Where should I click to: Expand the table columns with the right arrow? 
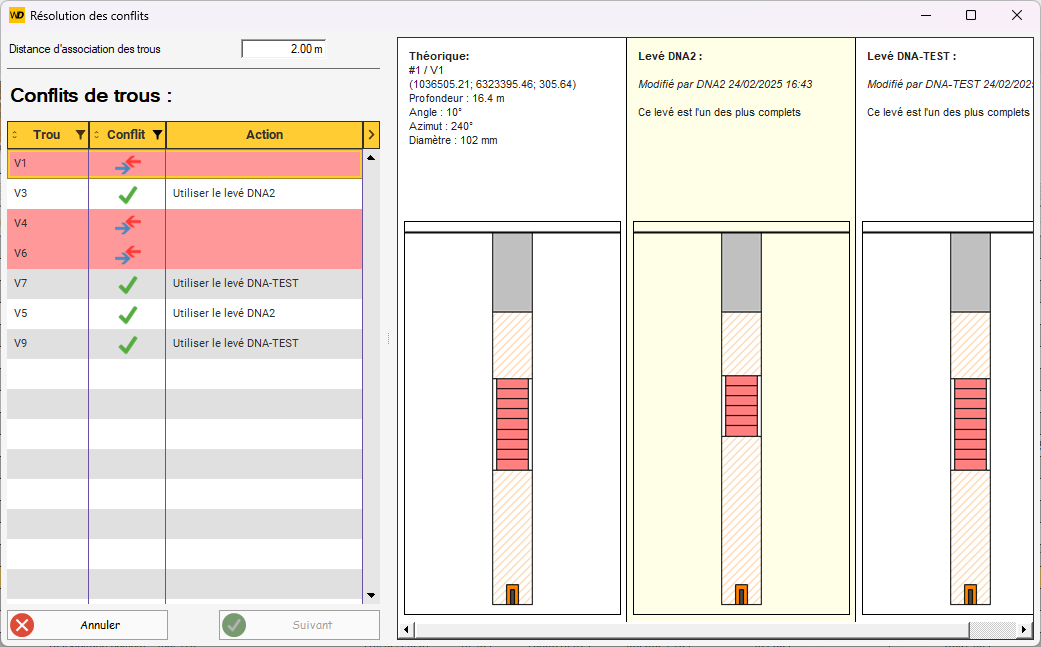371,135
